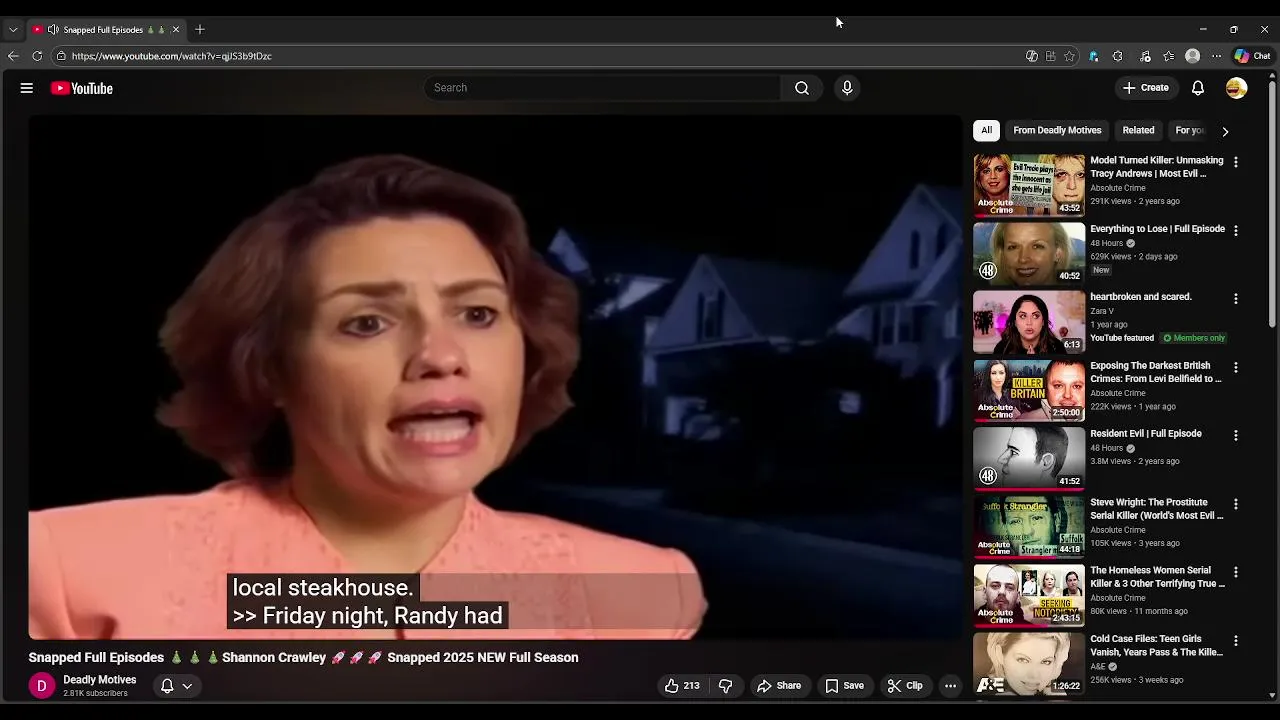Mute the tab via speaker icon

tap(53, 29)
